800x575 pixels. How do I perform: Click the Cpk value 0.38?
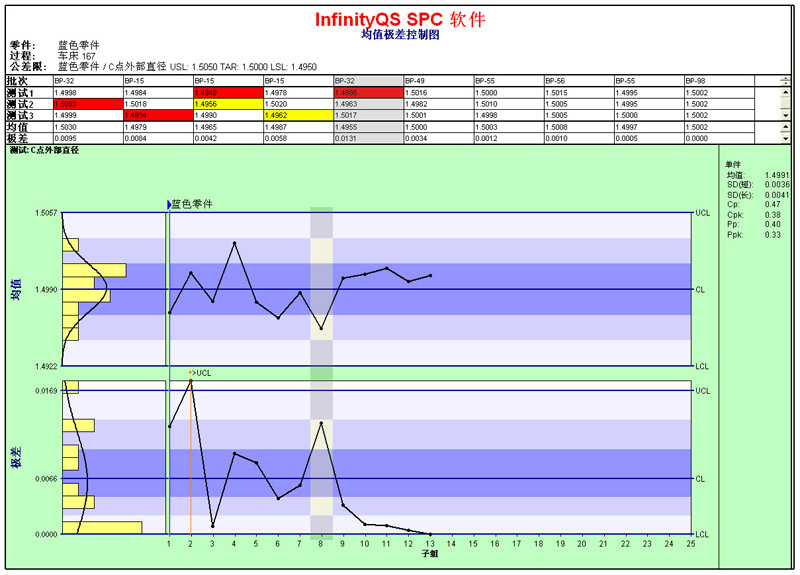[x=772, y=215]
